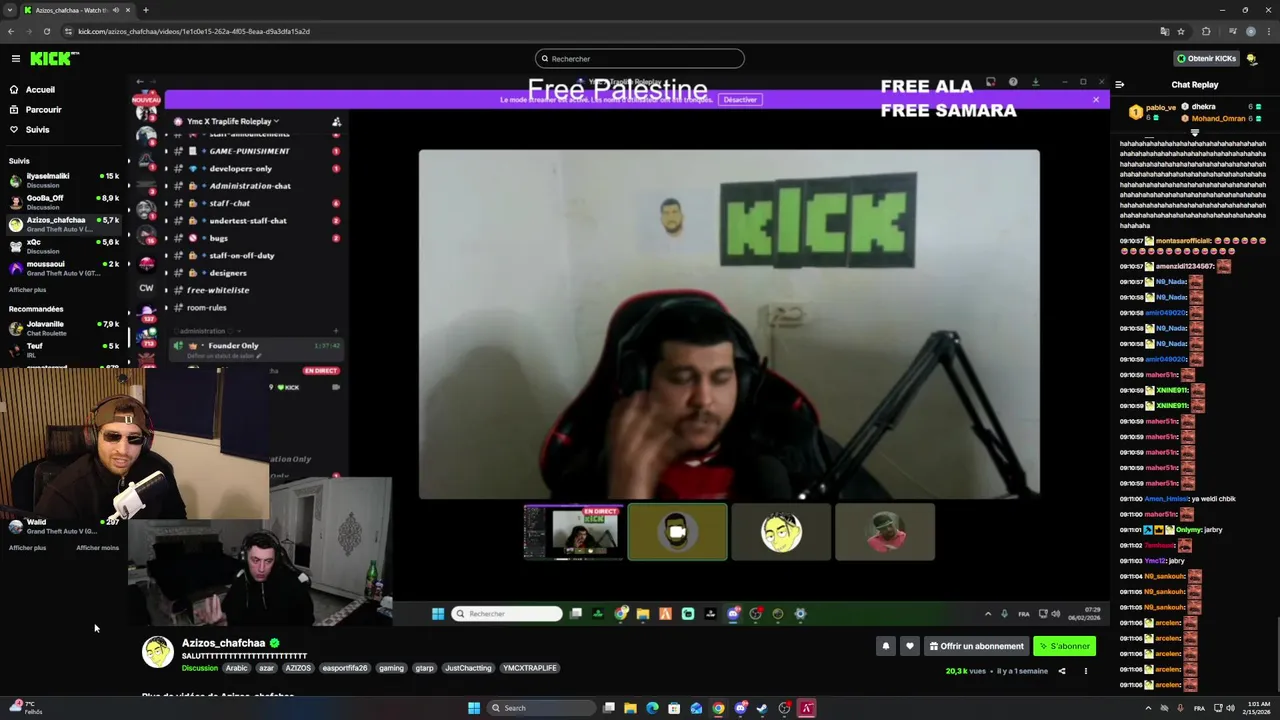Click the notification bell button
The height and width of the screenshot is (720, 1280).
pos(885,646)
